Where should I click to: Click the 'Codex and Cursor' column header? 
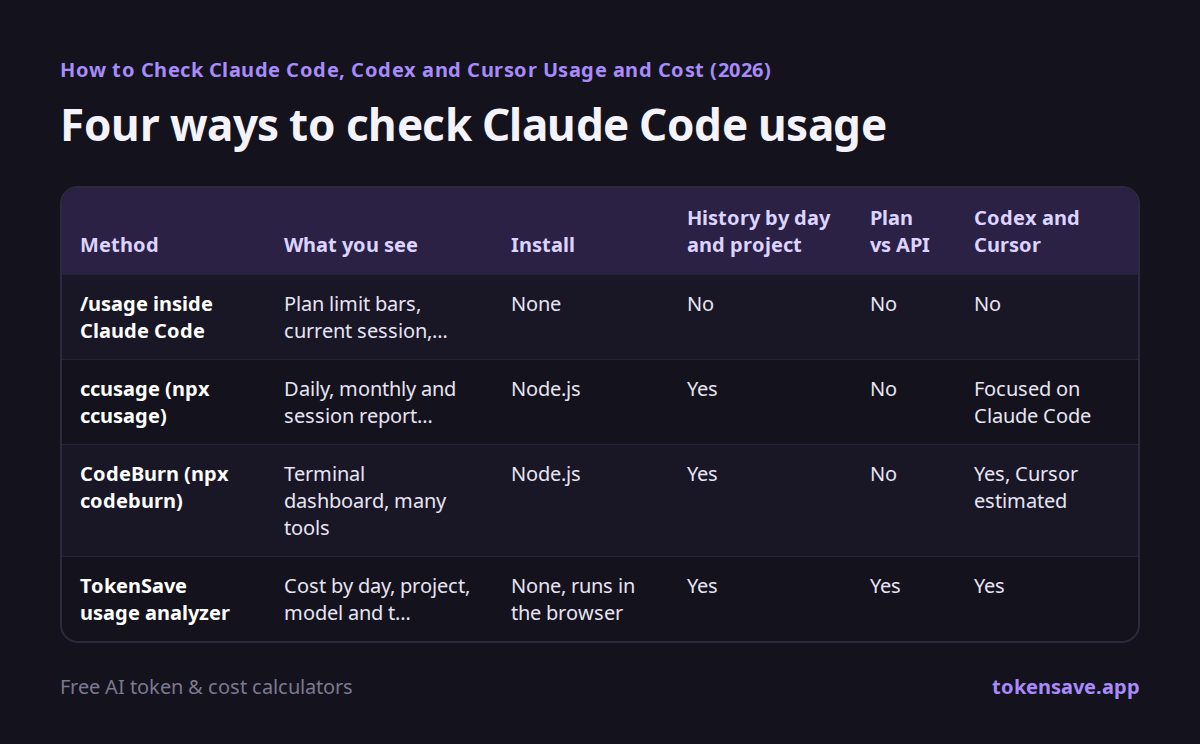pos(1027,231)
